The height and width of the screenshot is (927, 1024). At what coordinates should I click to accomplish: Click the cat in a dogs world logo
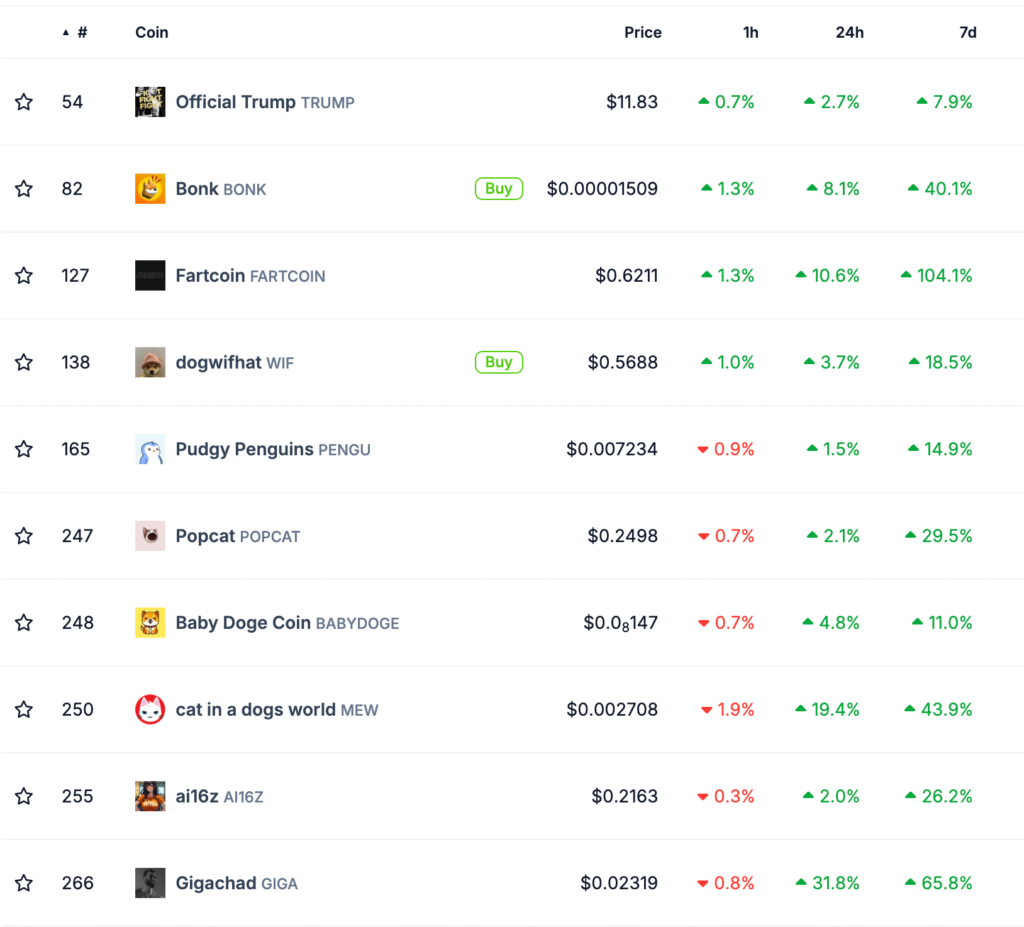click(150, 709)
